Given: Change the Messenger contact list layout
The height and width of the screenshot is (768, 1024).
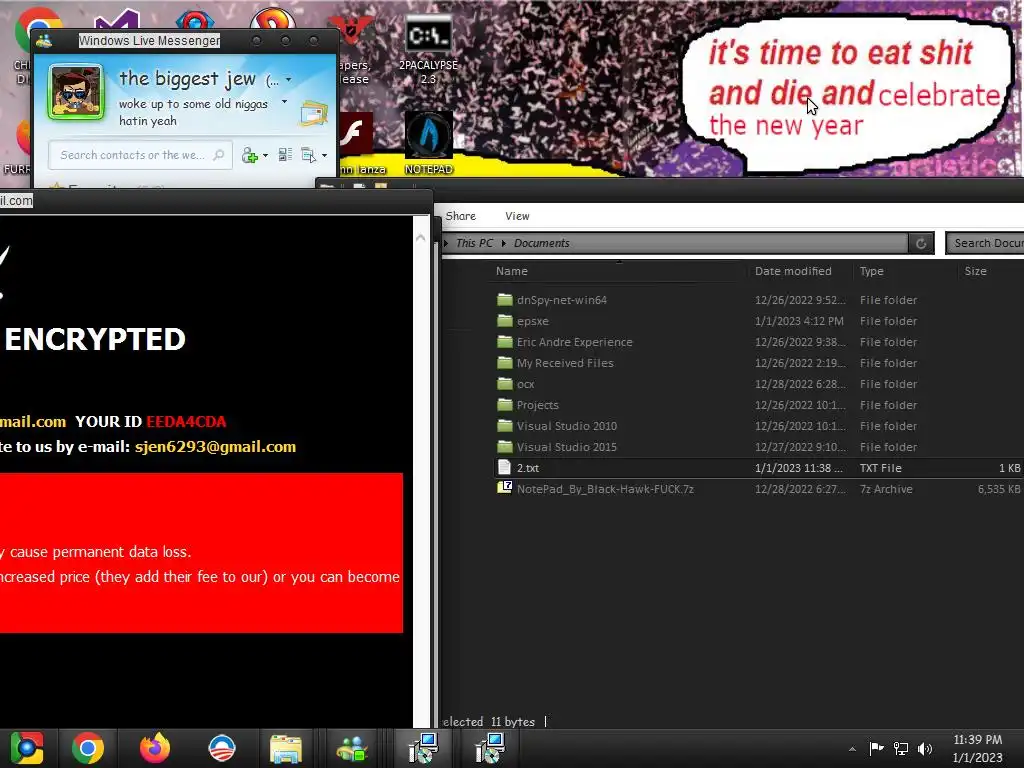Looking at the screenshot, I should 285,155.
